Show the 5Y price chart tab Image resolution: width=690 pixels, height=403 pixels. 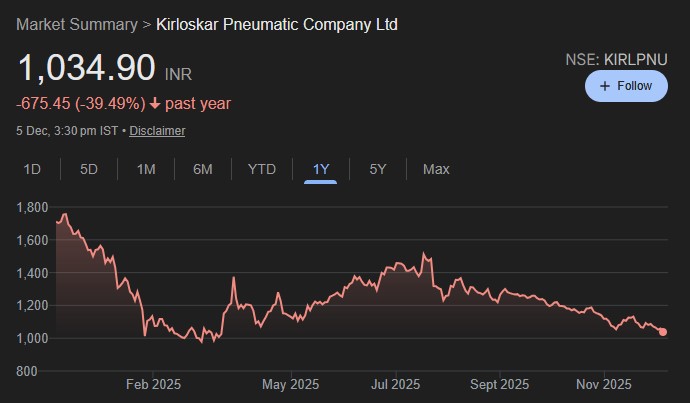coord(377,169)
